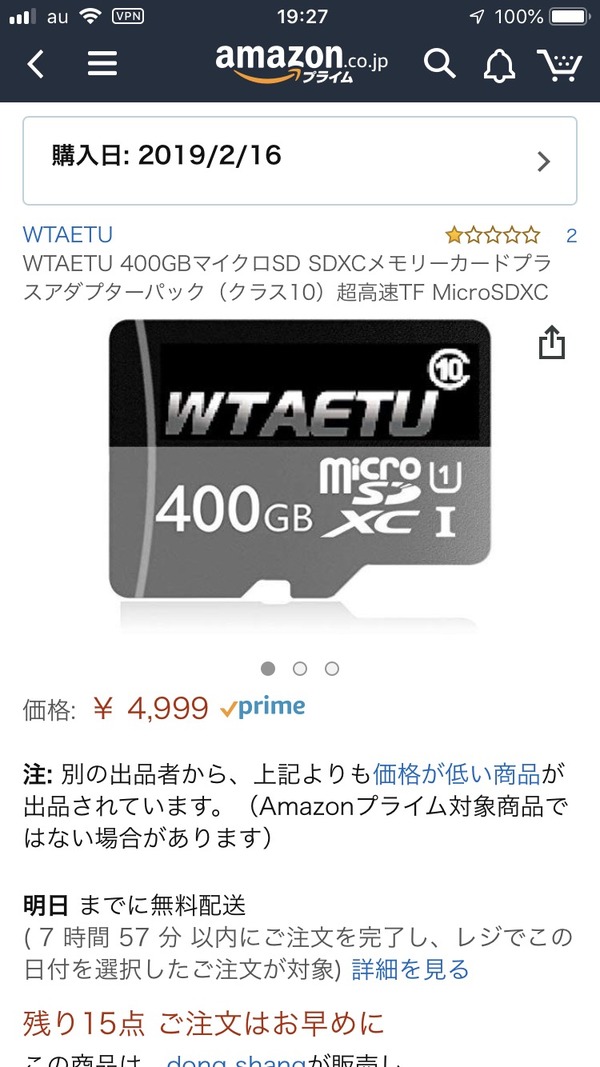Select the third image pagination dot
This screenshot has height=1067, width=600.
(x=332, y=669)
